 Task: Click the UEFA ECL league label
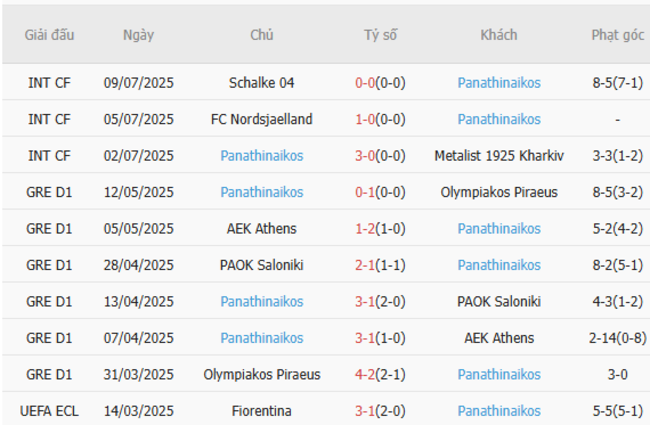pyautogui.click(x=49, y=411)
